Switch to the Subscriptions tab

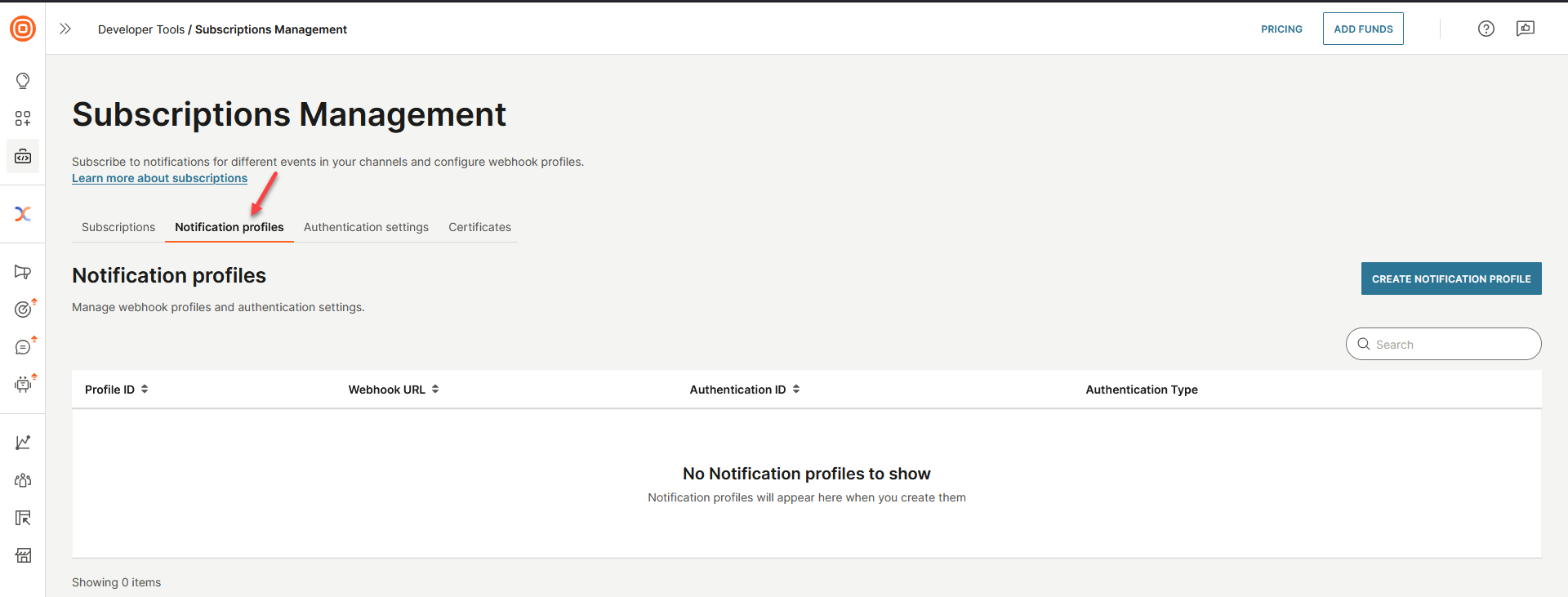click(x=118, y=227)
